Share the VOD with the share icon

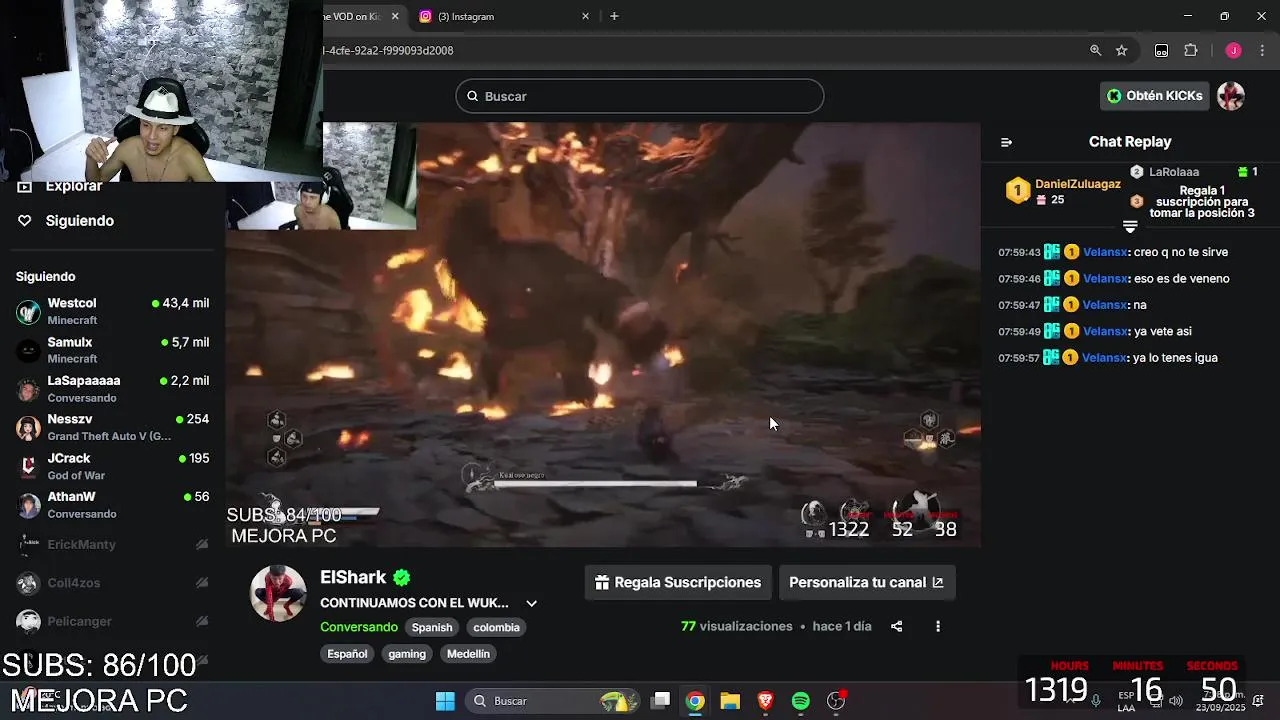(x=897, y=626)
